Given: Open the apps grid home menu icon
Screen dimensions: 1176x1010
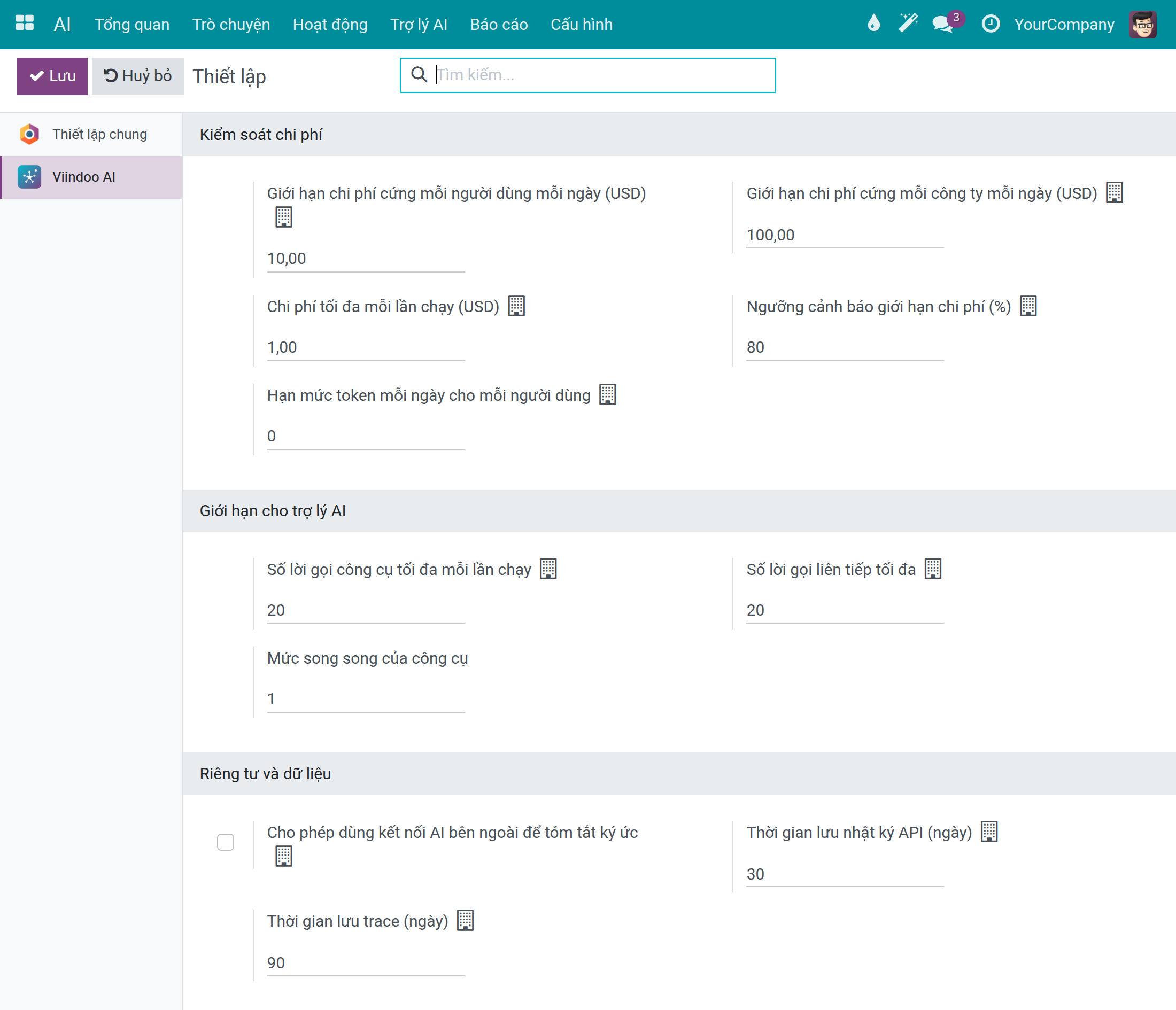Looking at the screenshot, I should tap(25, 24).
